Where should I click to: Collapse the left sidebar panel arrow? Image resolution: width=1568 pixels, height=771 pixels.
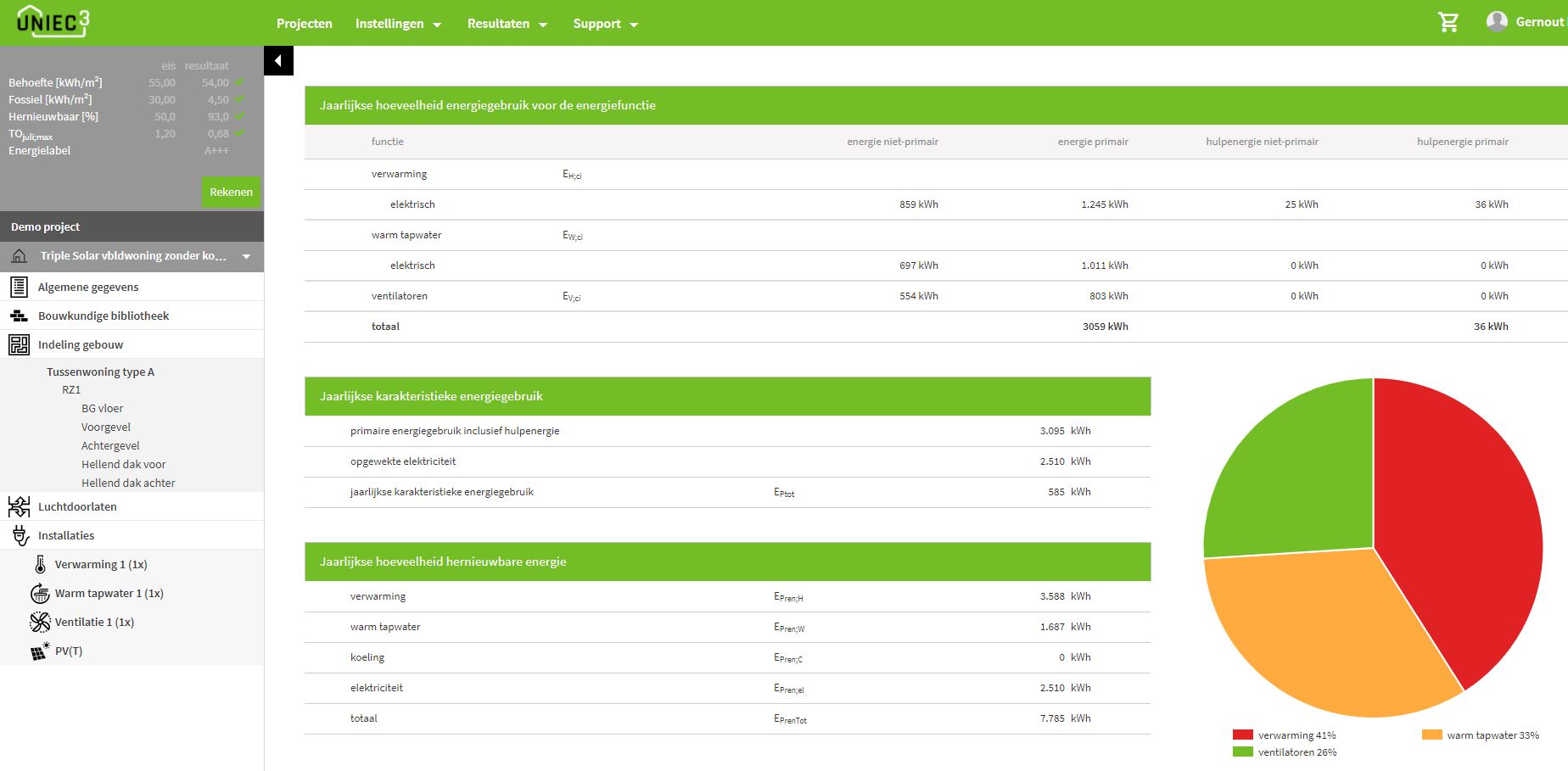coord(278,61)
